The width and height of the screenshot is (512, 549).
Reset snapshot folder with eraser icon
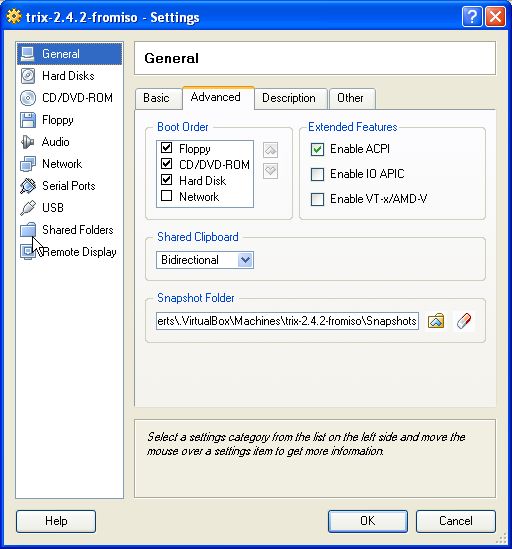click(x=464, y=321)
